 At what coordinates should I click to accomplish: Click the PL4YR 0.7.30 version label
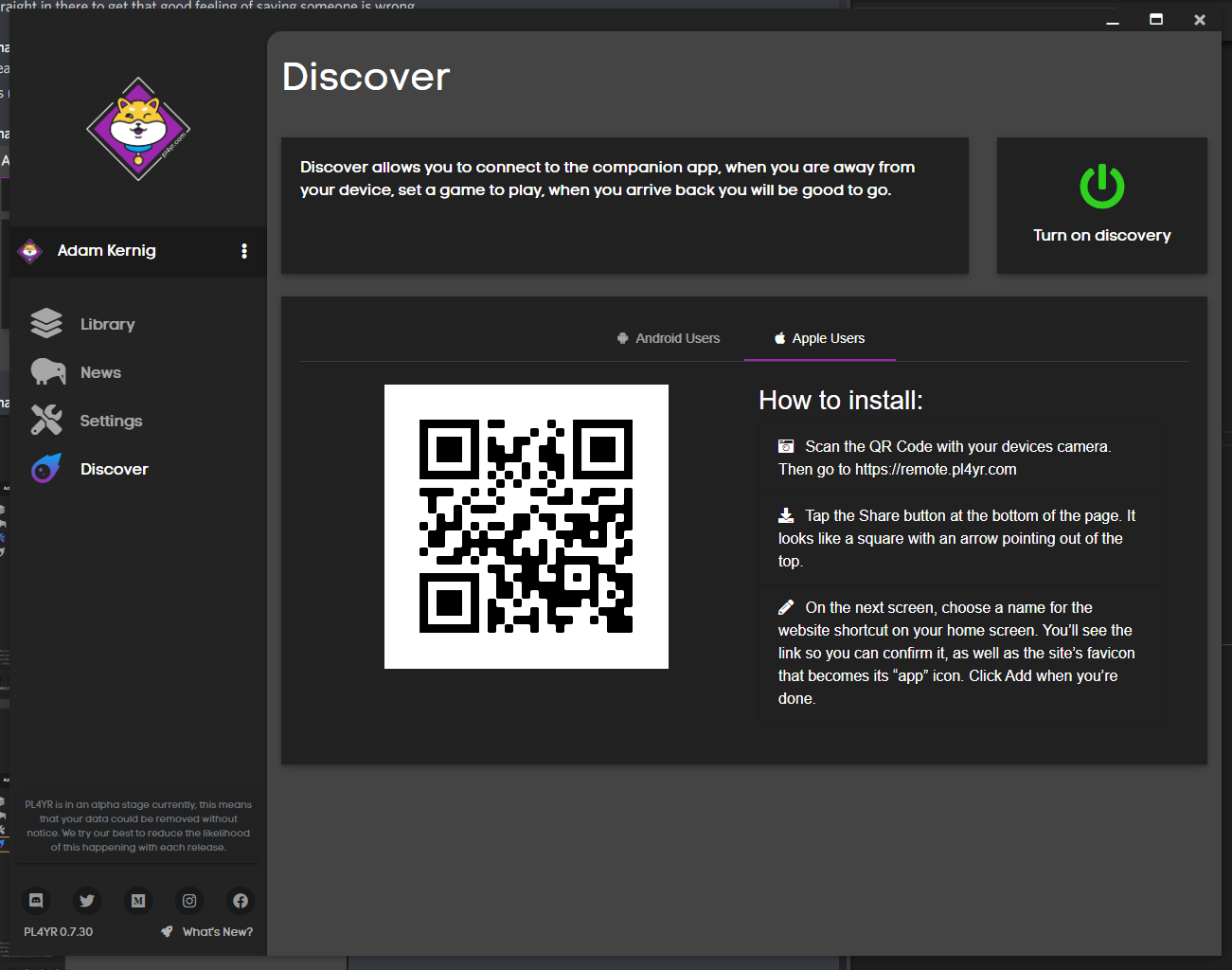(x=59, y=932)
